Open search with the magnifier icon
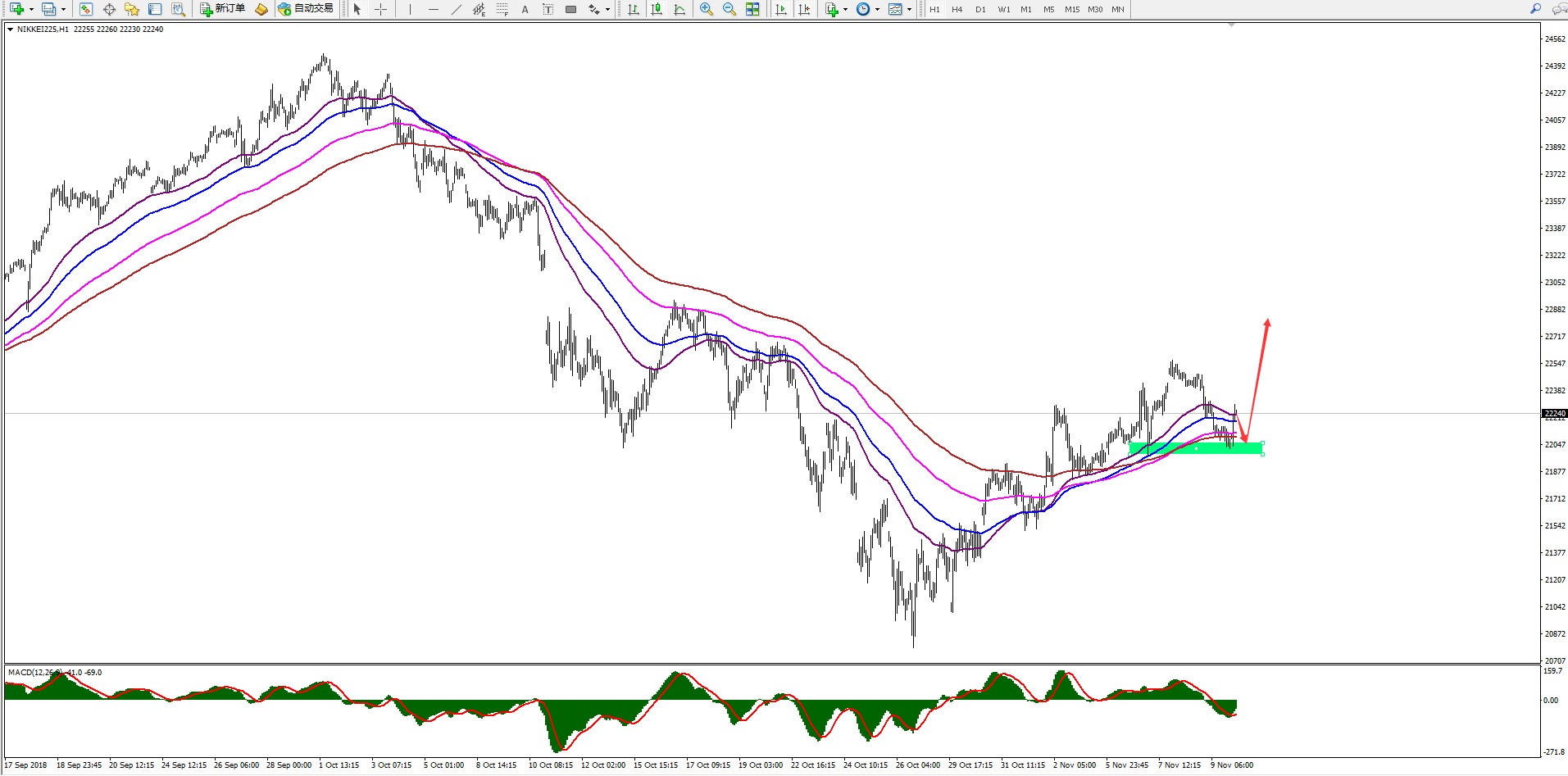Screen dimensions: 1568x776 1535,9
